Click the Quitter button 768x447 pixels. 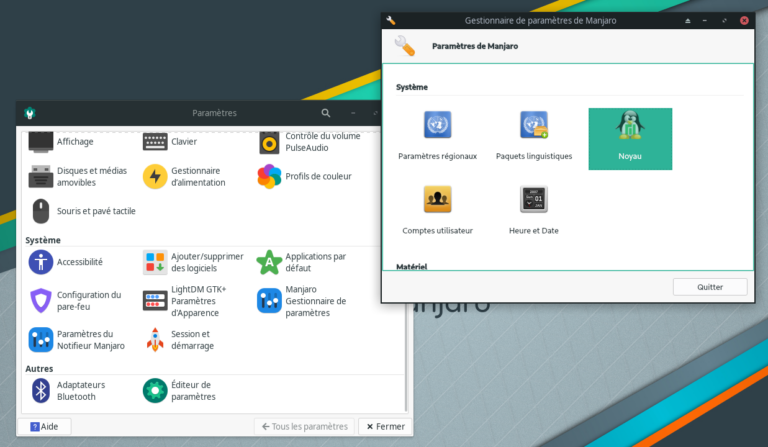tap(710, 287)
